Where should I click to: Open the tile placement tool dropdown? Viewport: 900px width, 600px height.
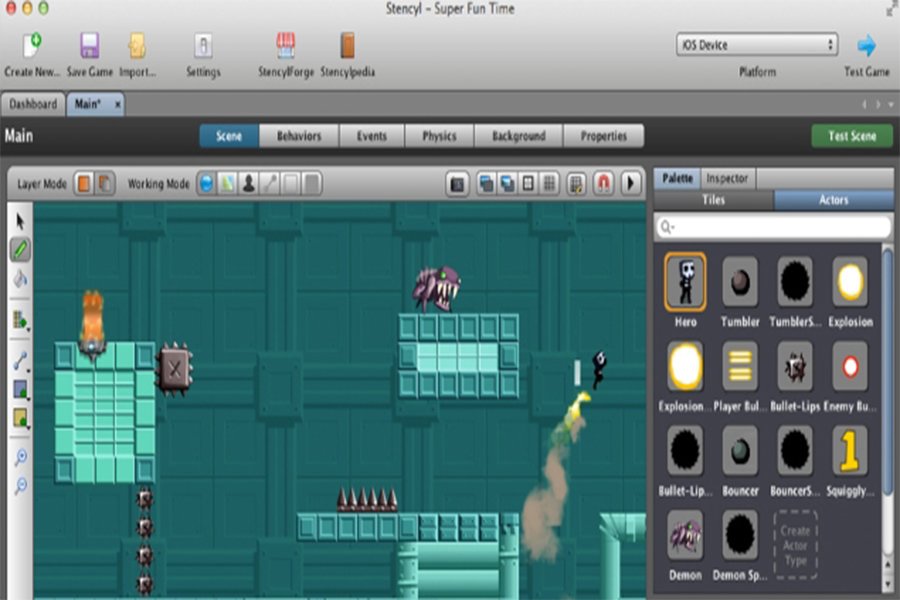[x=21, y=320]
